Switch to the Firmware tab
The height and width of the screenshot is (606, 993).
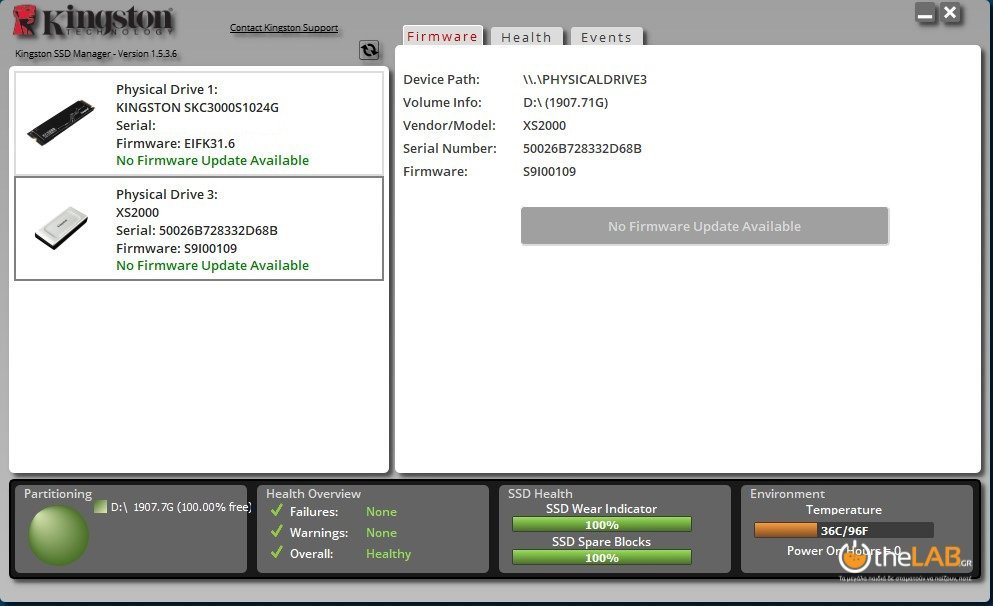click(442, 36)
